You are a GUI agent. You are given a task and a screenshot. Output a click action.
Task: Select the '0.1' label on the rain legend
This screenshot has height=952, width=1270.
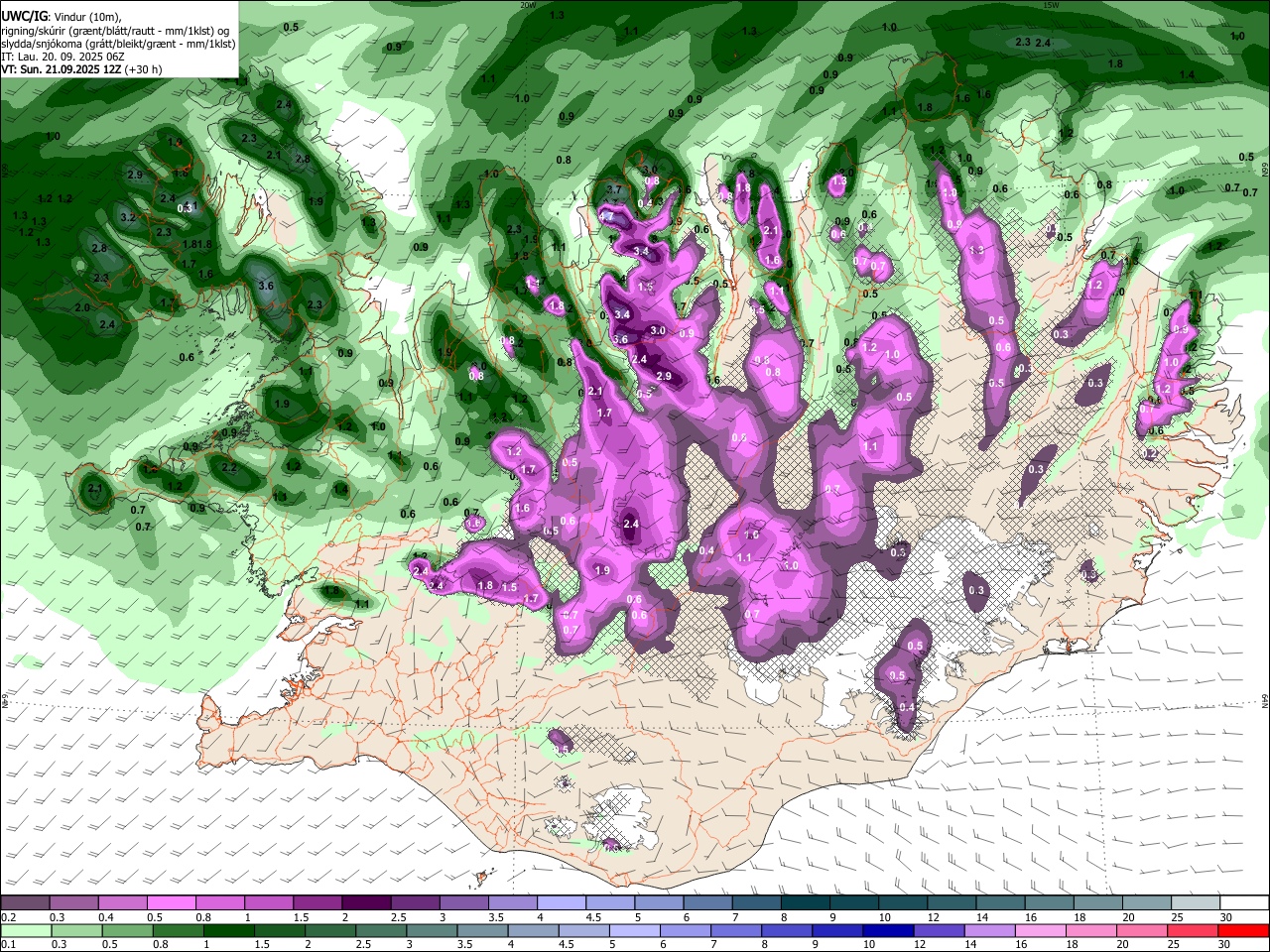pos(9,945)
